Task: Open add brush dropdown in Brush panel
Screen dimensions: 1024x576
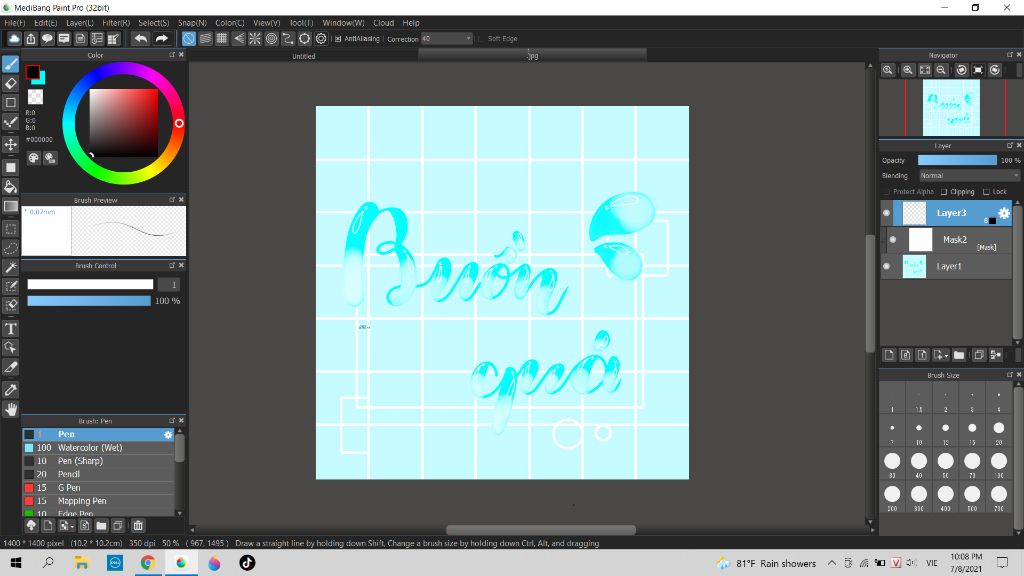Action: (65, 526)
